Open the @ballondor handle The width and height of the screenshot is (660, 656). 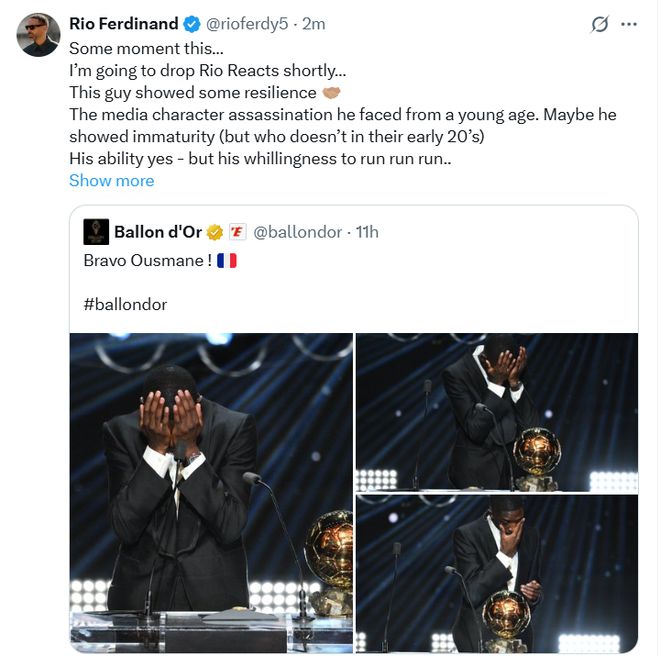297,232
